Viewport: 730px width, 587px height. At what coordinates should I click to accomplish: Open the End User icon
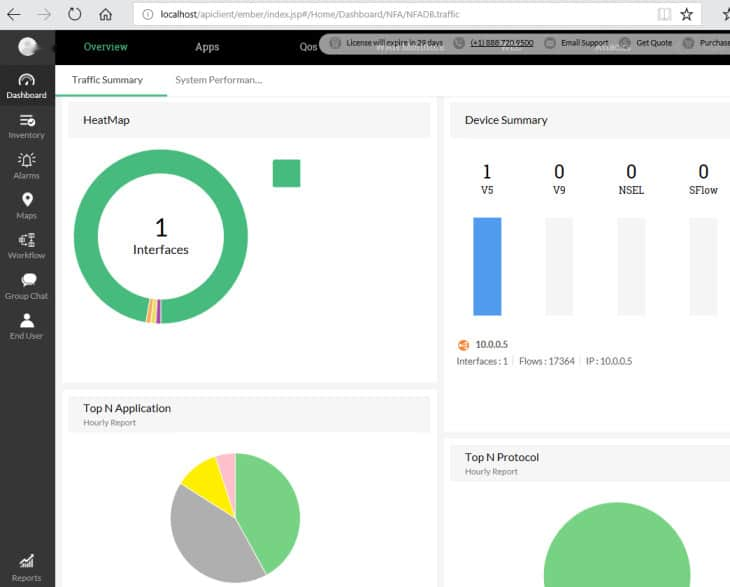point(27,321)
